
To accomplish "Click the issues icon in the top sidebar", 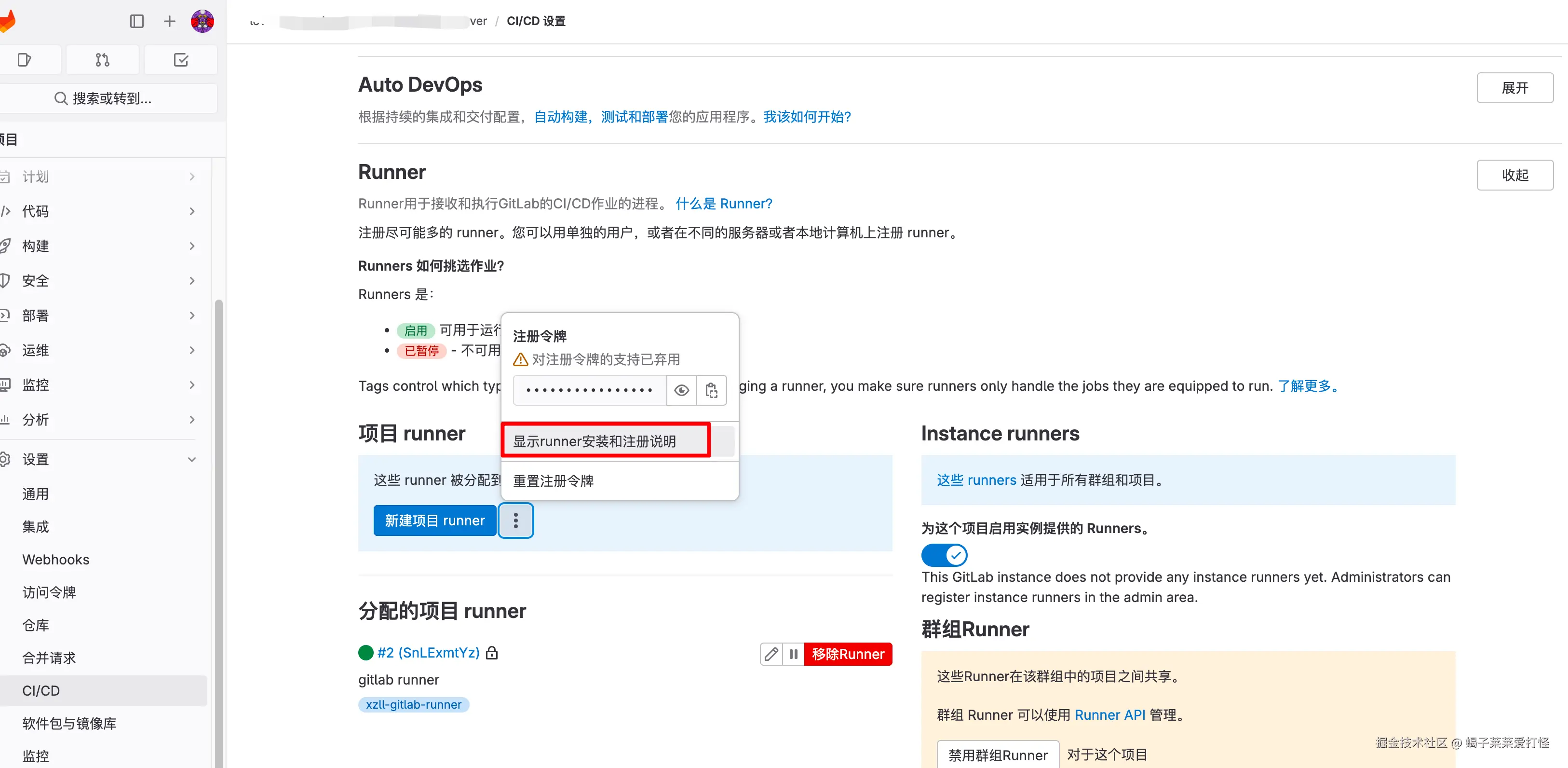I will click(x=24, y=60).
